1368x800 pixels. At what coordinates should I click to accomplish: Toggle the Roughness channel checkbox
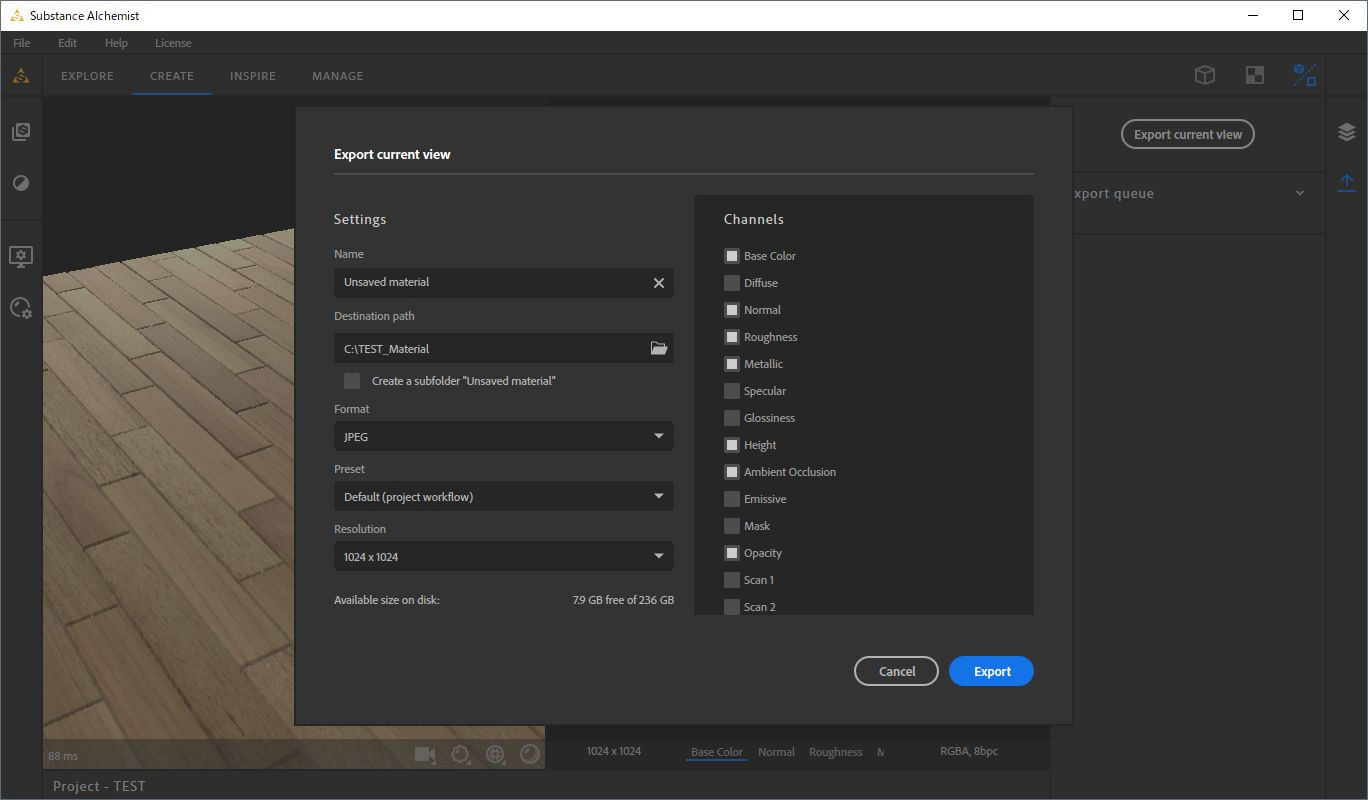click(732, 337)
